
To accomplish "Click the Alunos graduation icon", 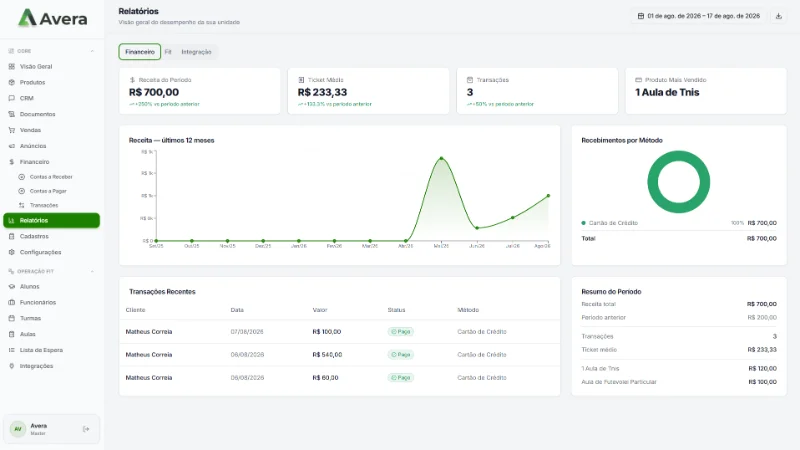I will pos(12,286).
